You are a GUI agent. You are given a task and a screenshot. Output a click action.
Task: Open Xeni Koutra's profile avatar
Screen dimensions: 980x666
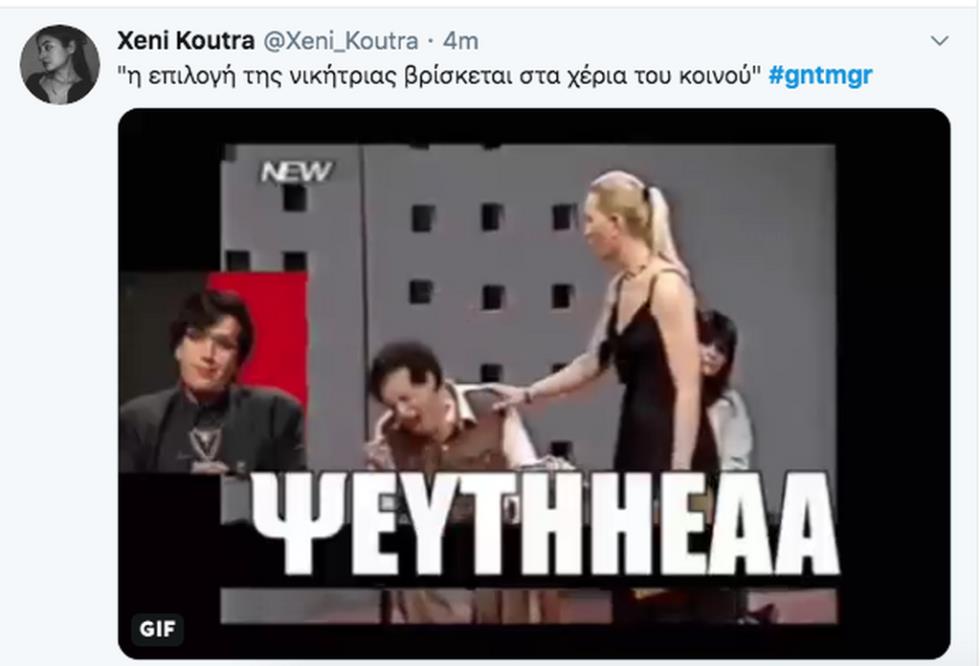click(x=59, y=64)
